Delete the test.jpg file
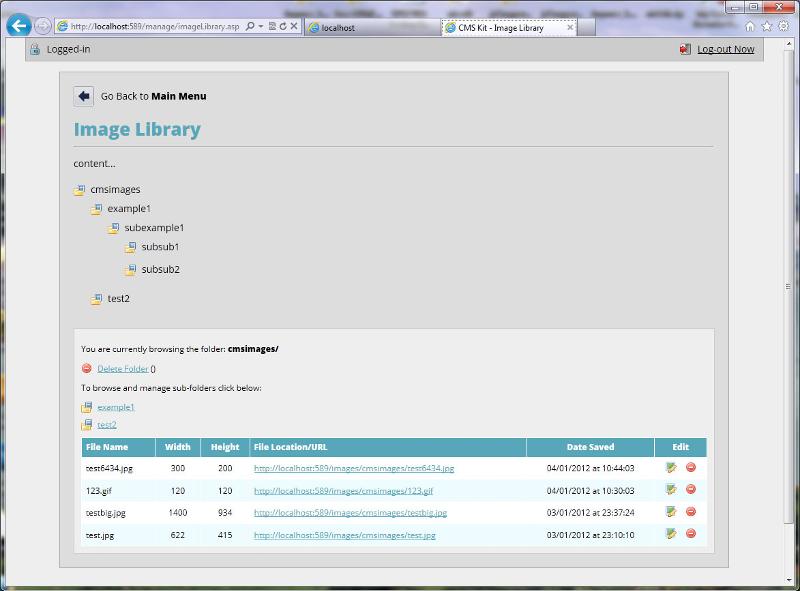This screenshot has width=800, height=591. pyautogui.click(x=691, y=534)
